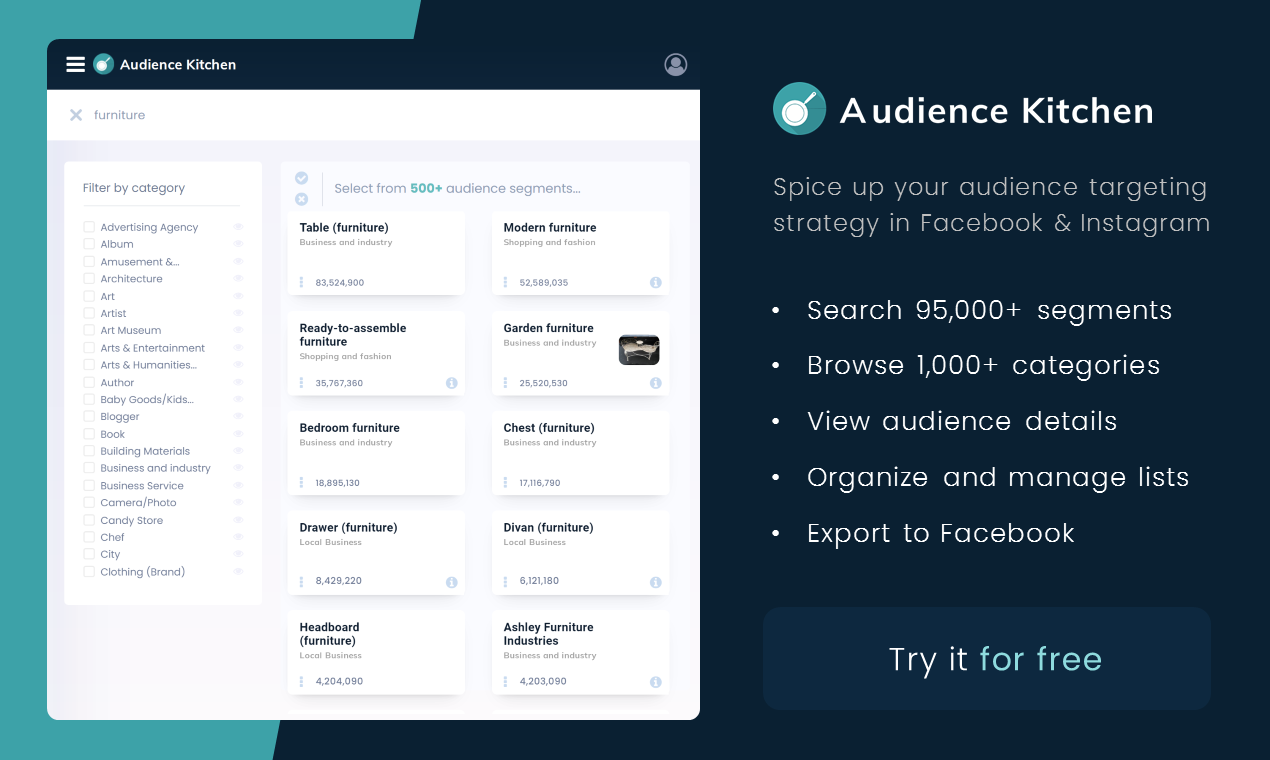Toggle eye icon for City category
Image resolution: width=1270 pixels, height=760 pixels.
click(x=238, y=554)
